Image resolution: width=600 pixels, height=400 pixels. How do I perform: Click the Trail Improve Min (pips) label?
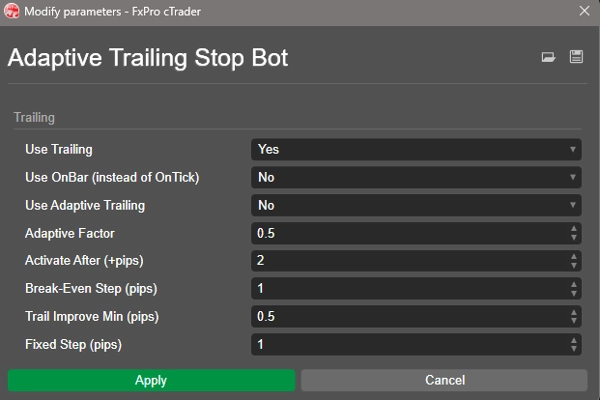point(92,317)
